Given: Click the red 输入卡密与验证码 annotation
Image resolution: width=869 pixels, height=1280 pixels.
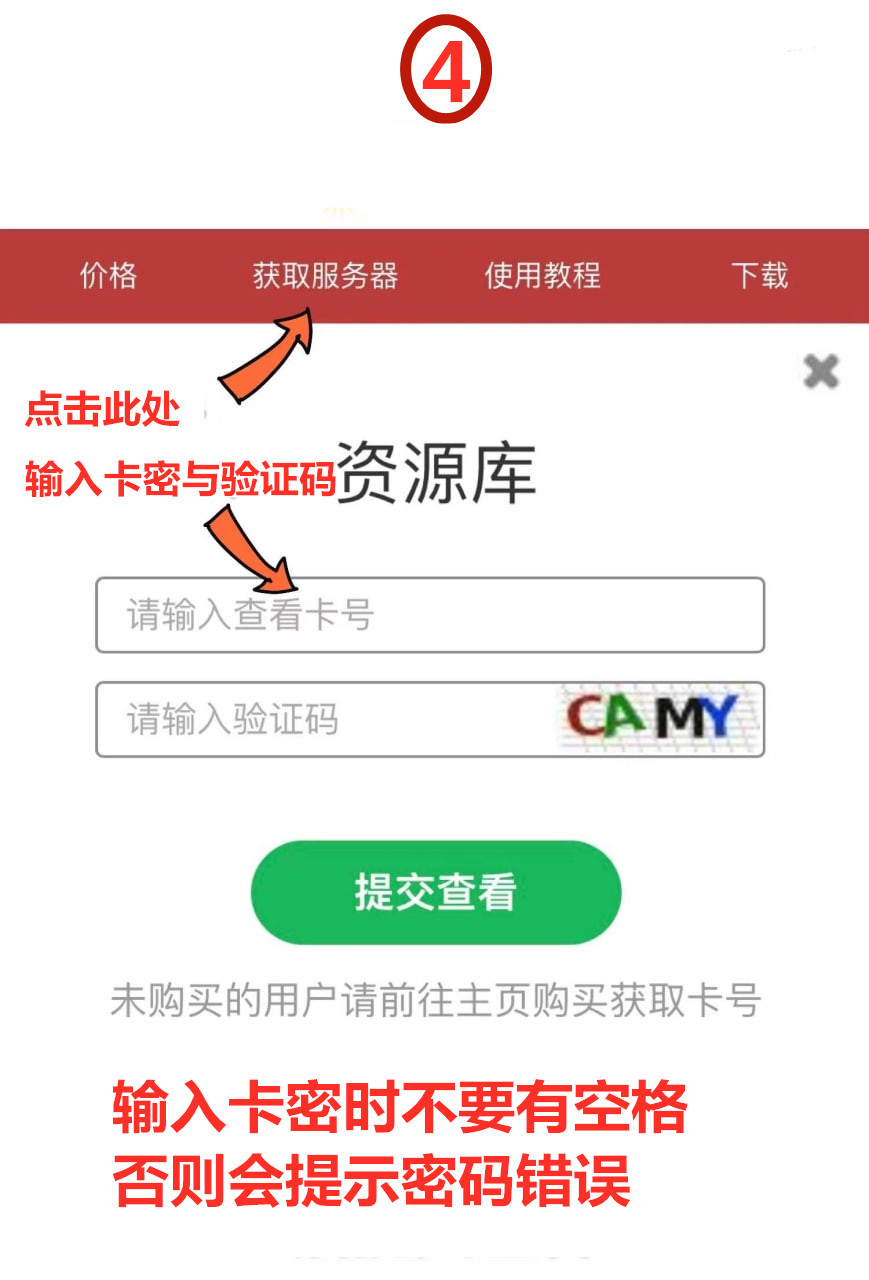Looking at the screenshot, I should (180, 481).
